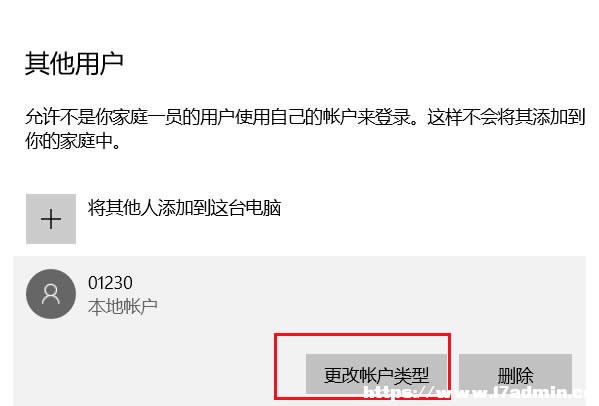Click the plus icon to add another user

click(51, 219)
